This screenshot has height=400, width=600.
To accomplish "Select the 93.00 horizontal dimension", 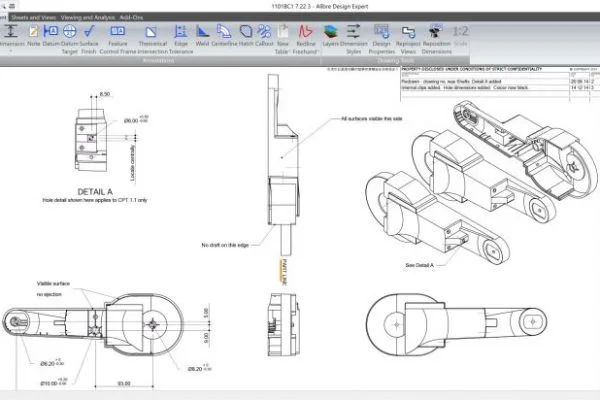I will click(124, 383).
